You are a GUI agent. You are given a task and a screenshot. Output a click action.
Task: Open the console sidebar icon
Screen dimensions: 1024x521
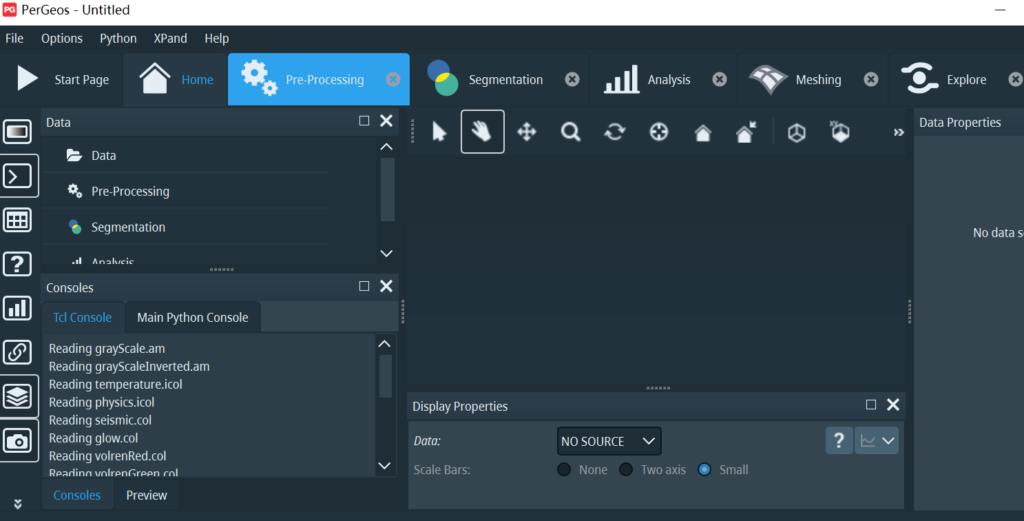coord(18,176)
